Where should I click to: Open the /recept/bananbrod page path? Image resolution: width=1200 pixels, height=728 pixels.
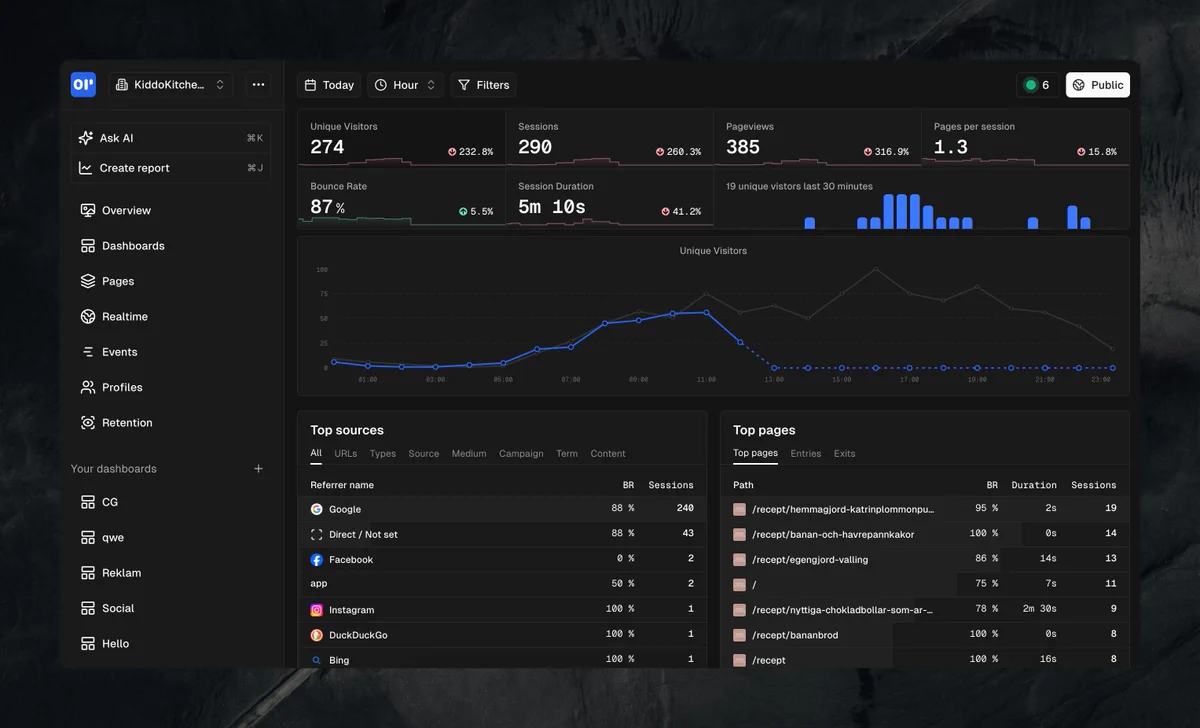pyautogui.click(x=795, y=635)
